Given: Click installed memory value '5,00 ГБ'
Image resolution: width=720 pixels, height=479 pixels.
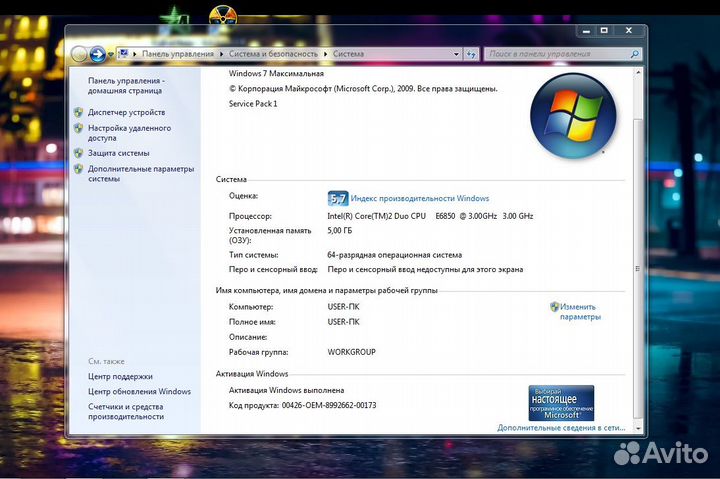Looking at the screenshot, I should [x=340, y=231].
